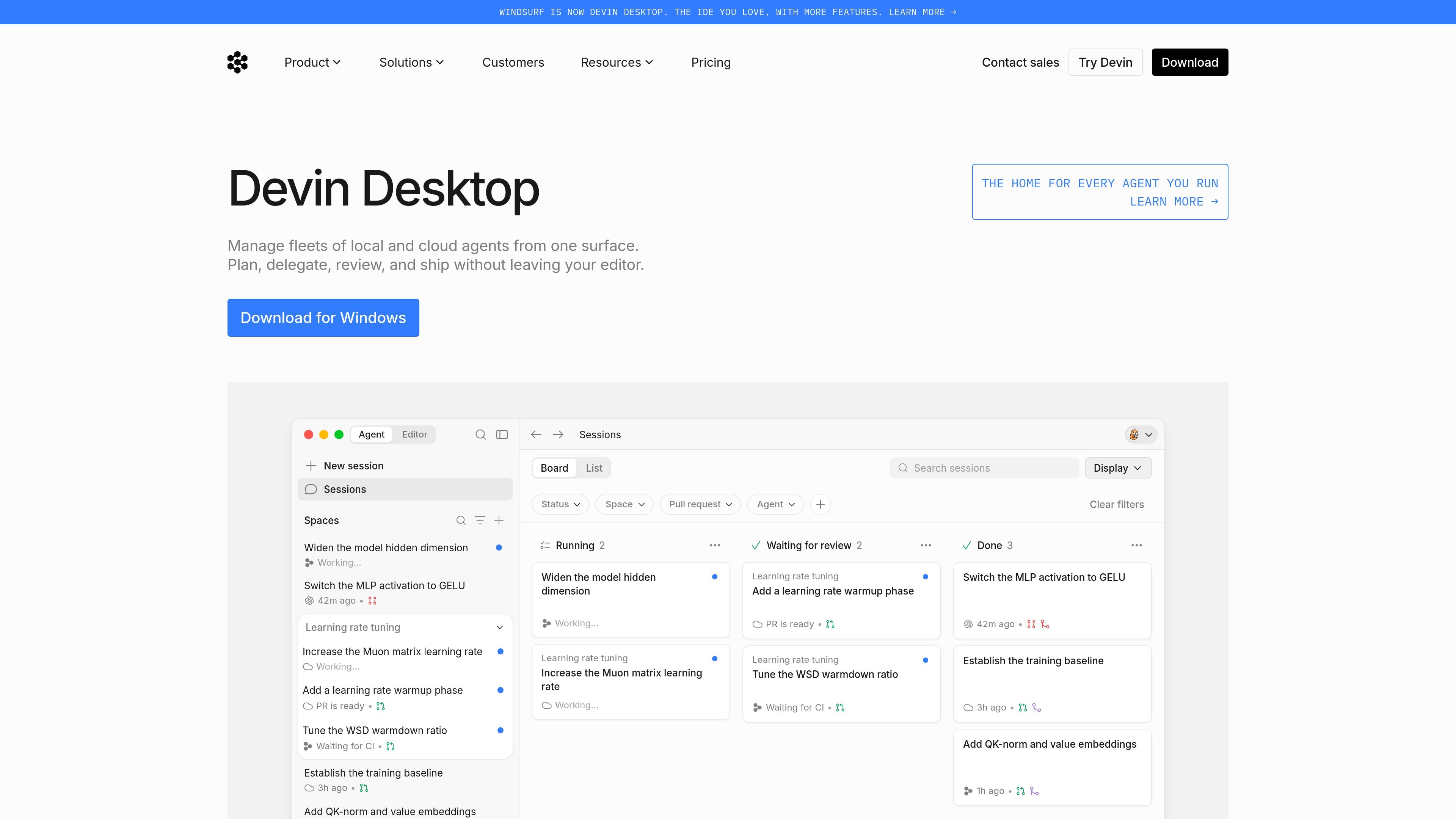
Task: Click the green maximize window dot
Action: 339,434
